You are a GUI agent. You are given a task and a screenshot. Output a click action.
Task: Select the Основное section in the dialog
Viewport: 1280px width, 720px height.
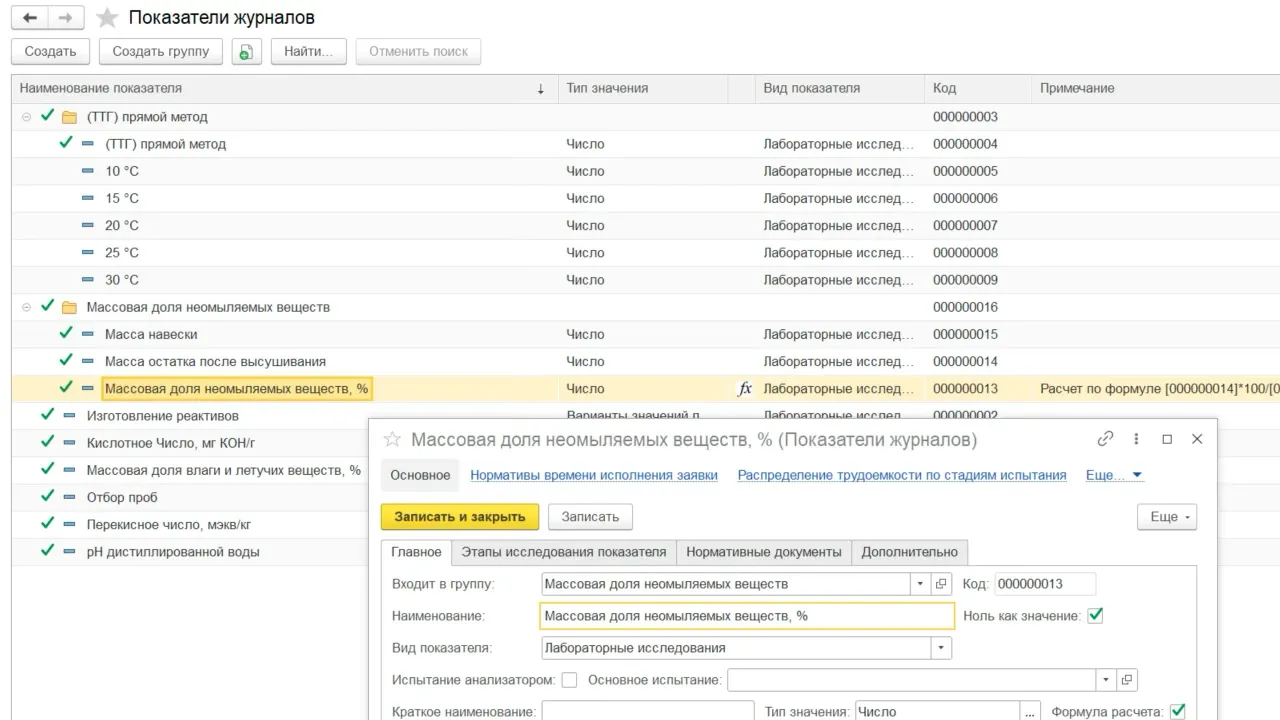point(420,475)
